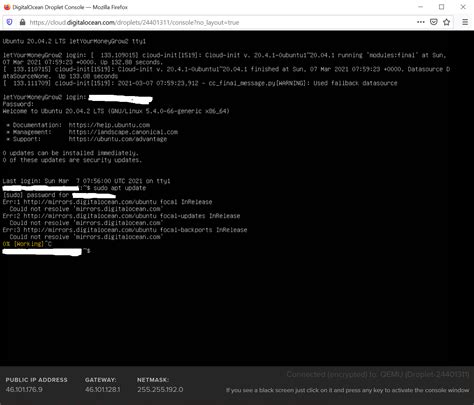Click 'https://help.ubuntu.com' documentation line

tap(109, 125)
